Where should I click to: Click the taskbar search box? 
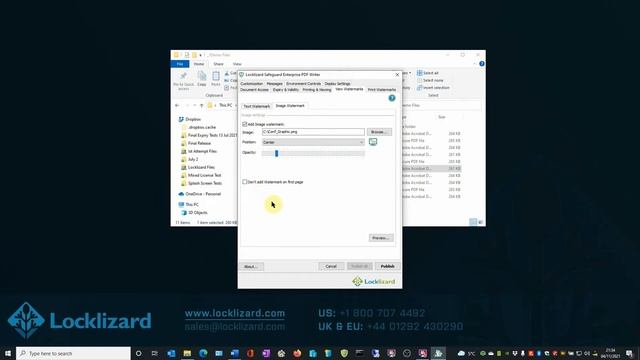(73, 353)
